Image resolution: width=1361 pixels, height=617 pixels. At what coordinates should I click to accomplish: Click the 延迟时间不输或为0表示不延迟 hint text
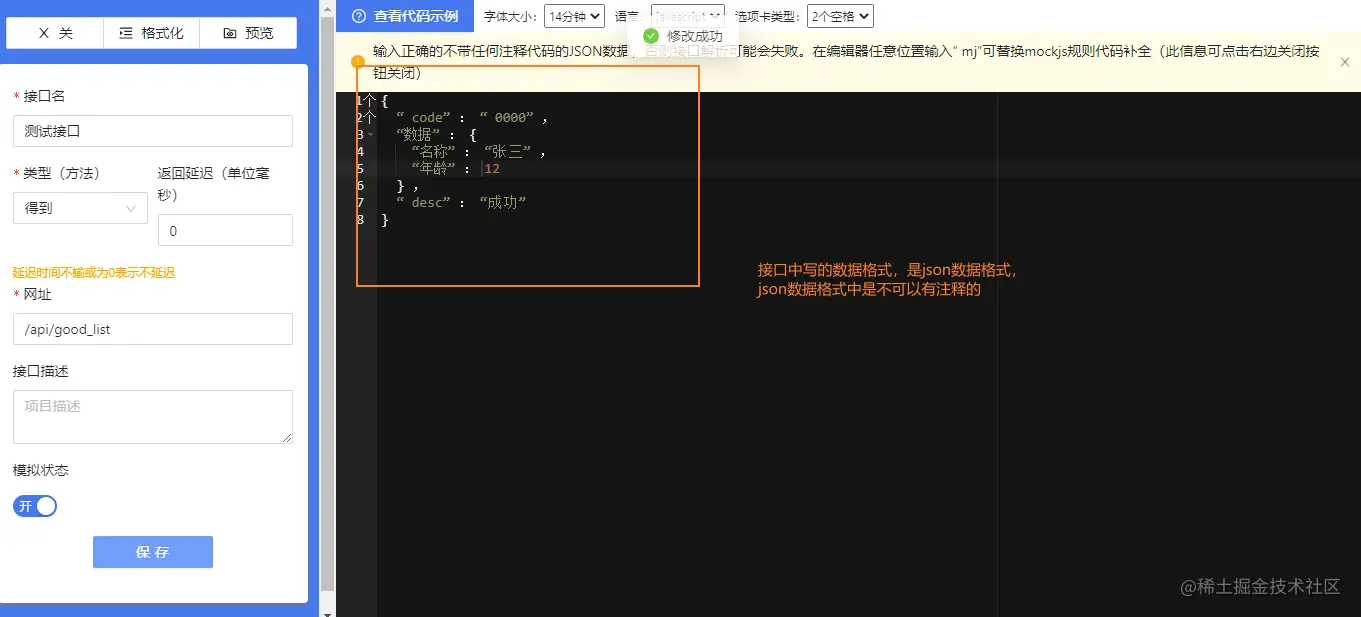[94, 273]
